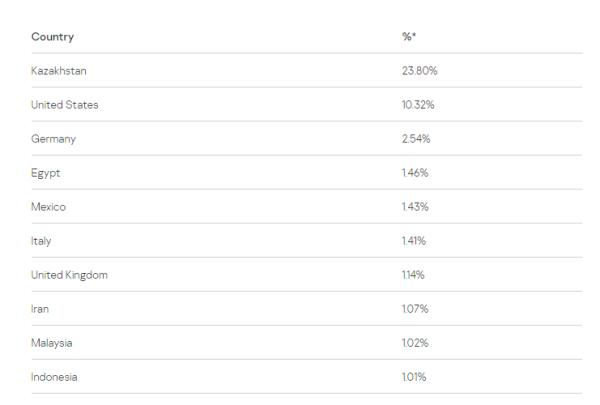600x405 pixels.
Task: Select the Italy row label
Action: (x=41, y=241)
